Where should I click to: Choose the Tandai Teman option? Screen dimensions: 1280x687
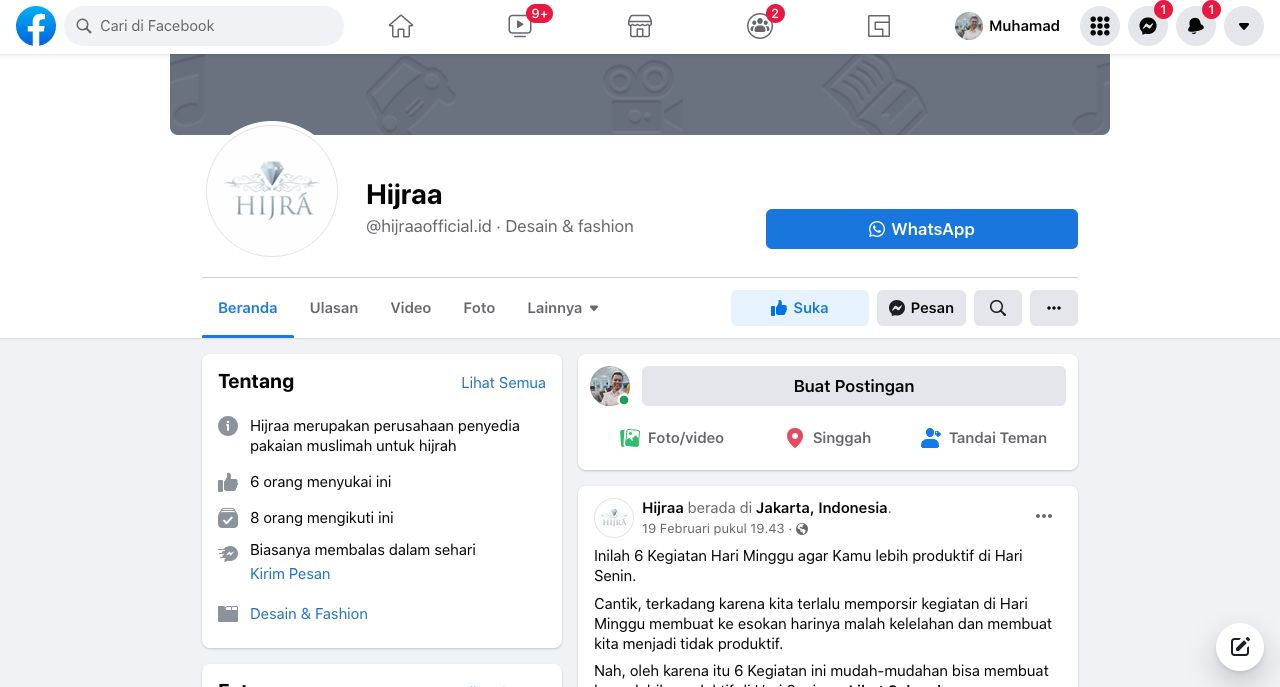(x=984, y=438)
